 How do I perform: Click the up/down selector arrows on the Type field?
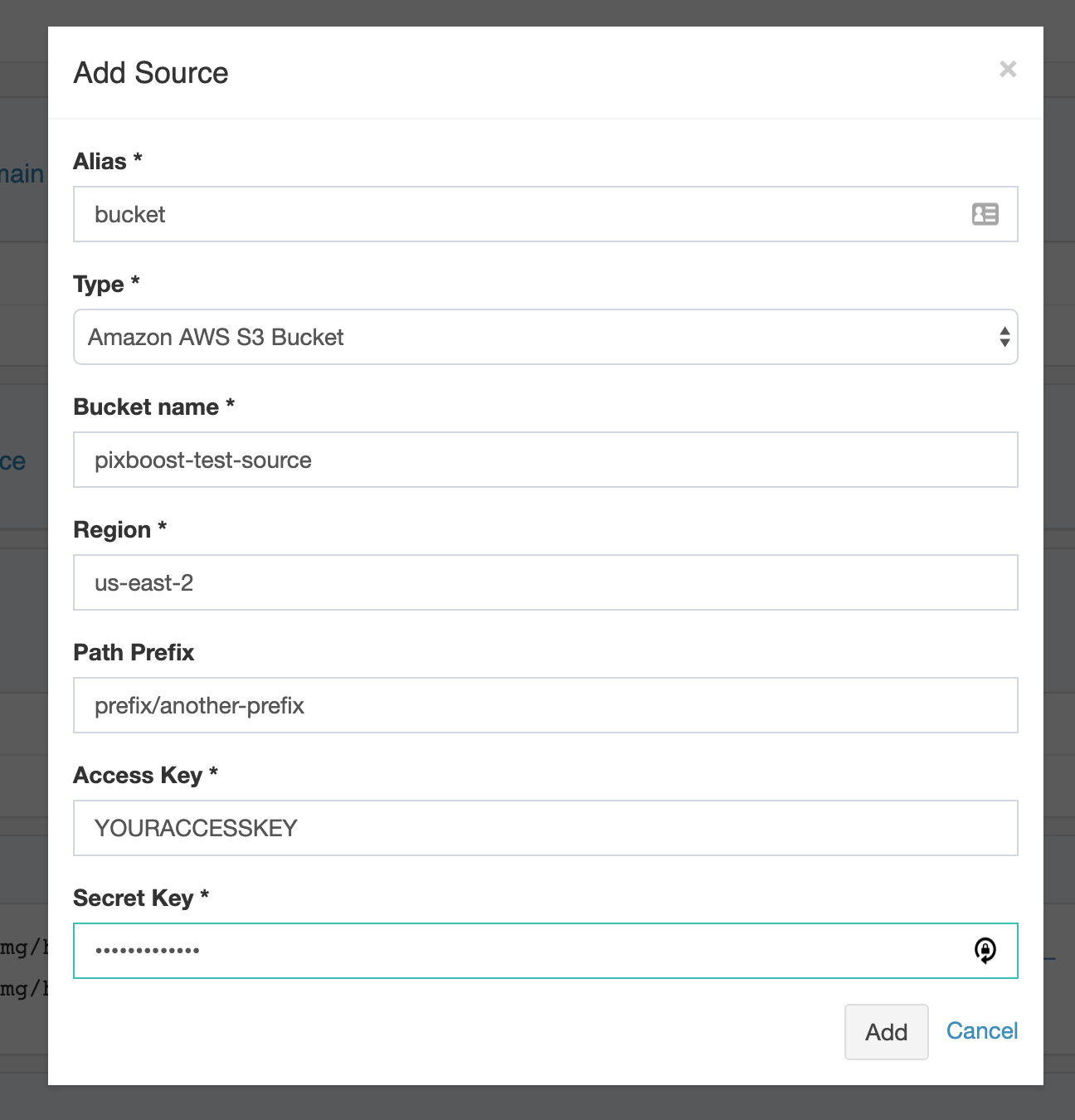[1004, 337]
